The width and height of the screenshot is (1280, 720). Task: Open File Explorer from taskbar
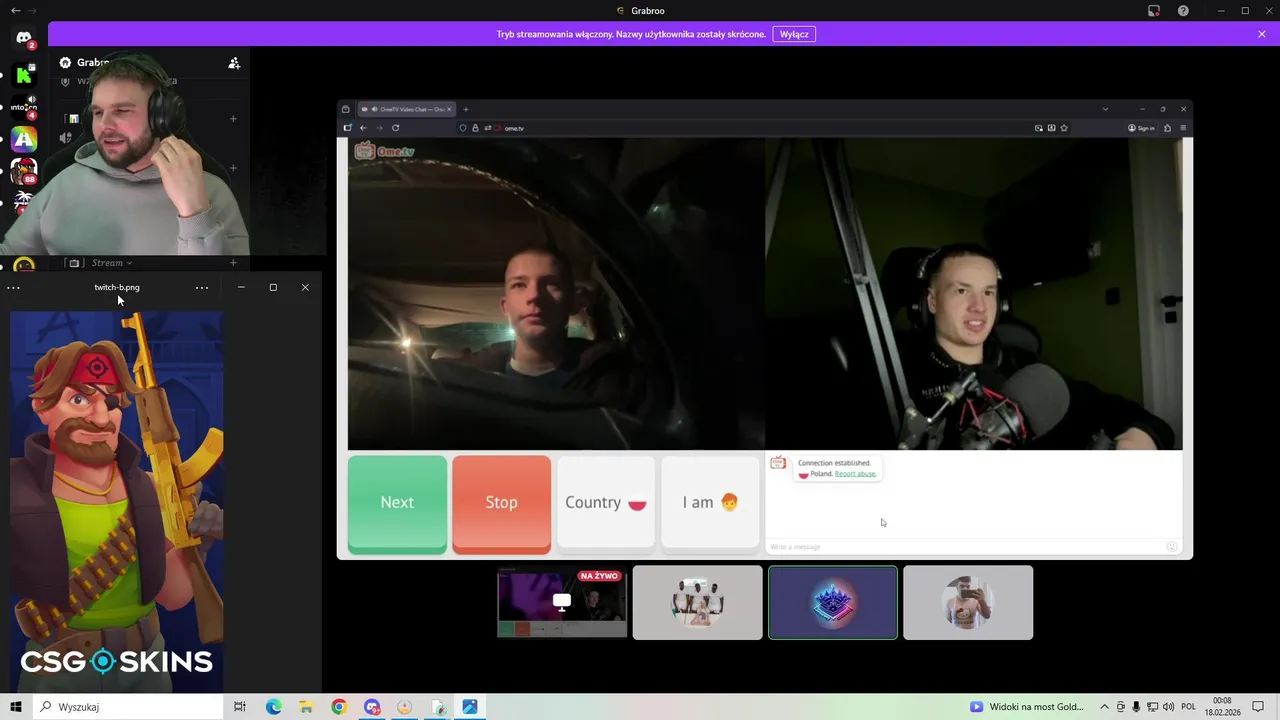[x=306, y=707]
